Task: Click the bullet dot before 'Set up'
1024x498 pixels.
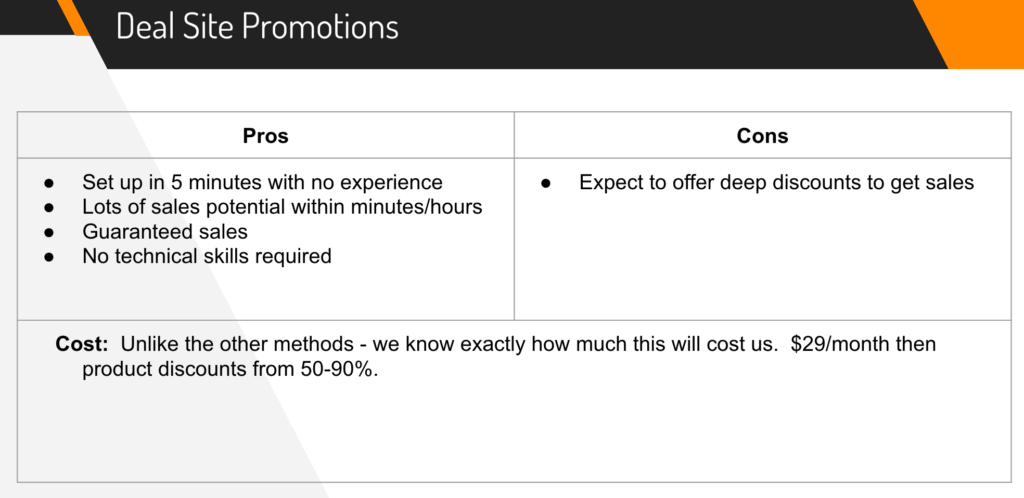Action: [48, 183]
